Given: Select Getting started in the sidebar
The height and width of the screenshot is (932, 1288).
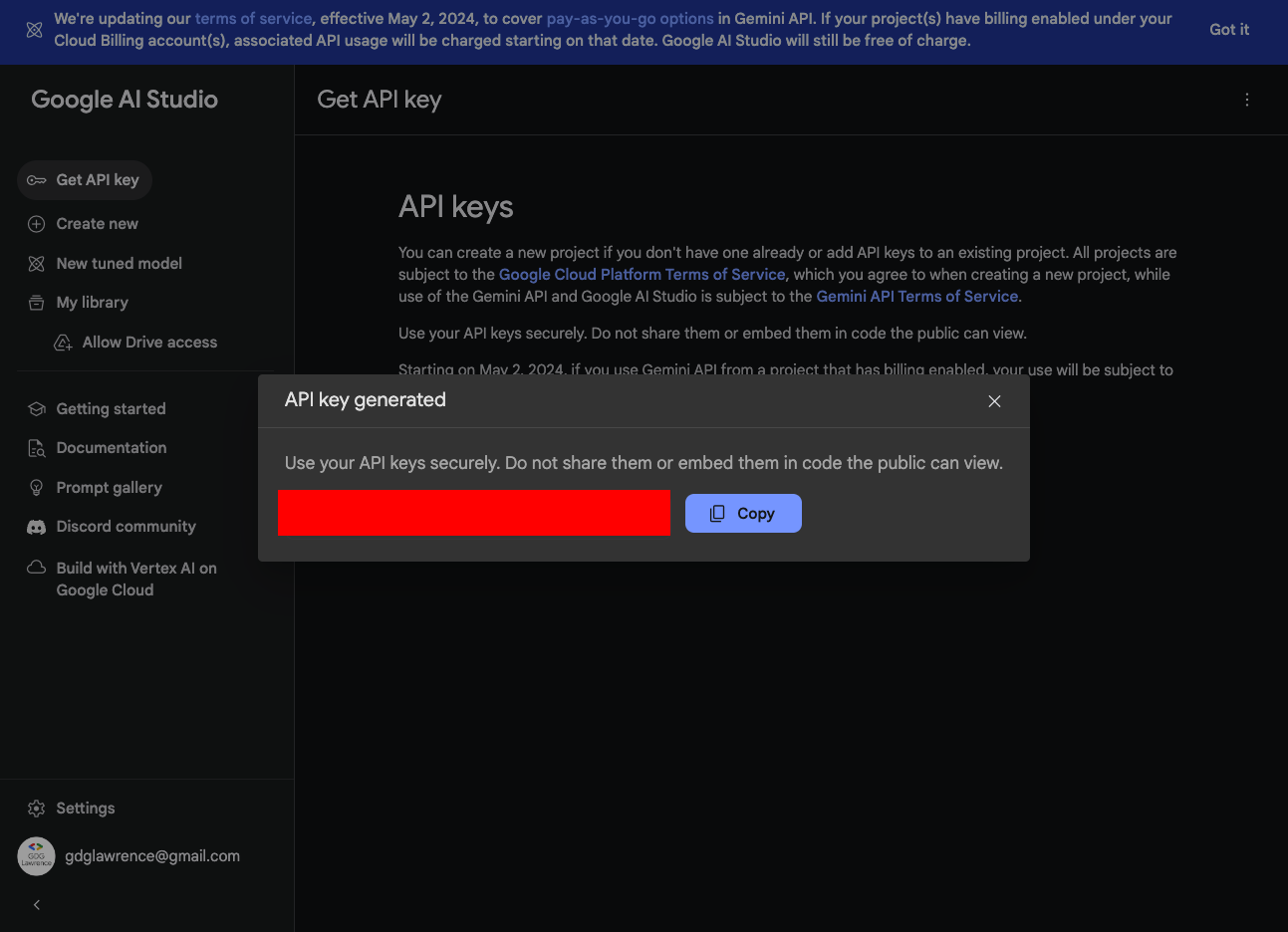Looking at the screenshot, I should click(x=111, y=409).
